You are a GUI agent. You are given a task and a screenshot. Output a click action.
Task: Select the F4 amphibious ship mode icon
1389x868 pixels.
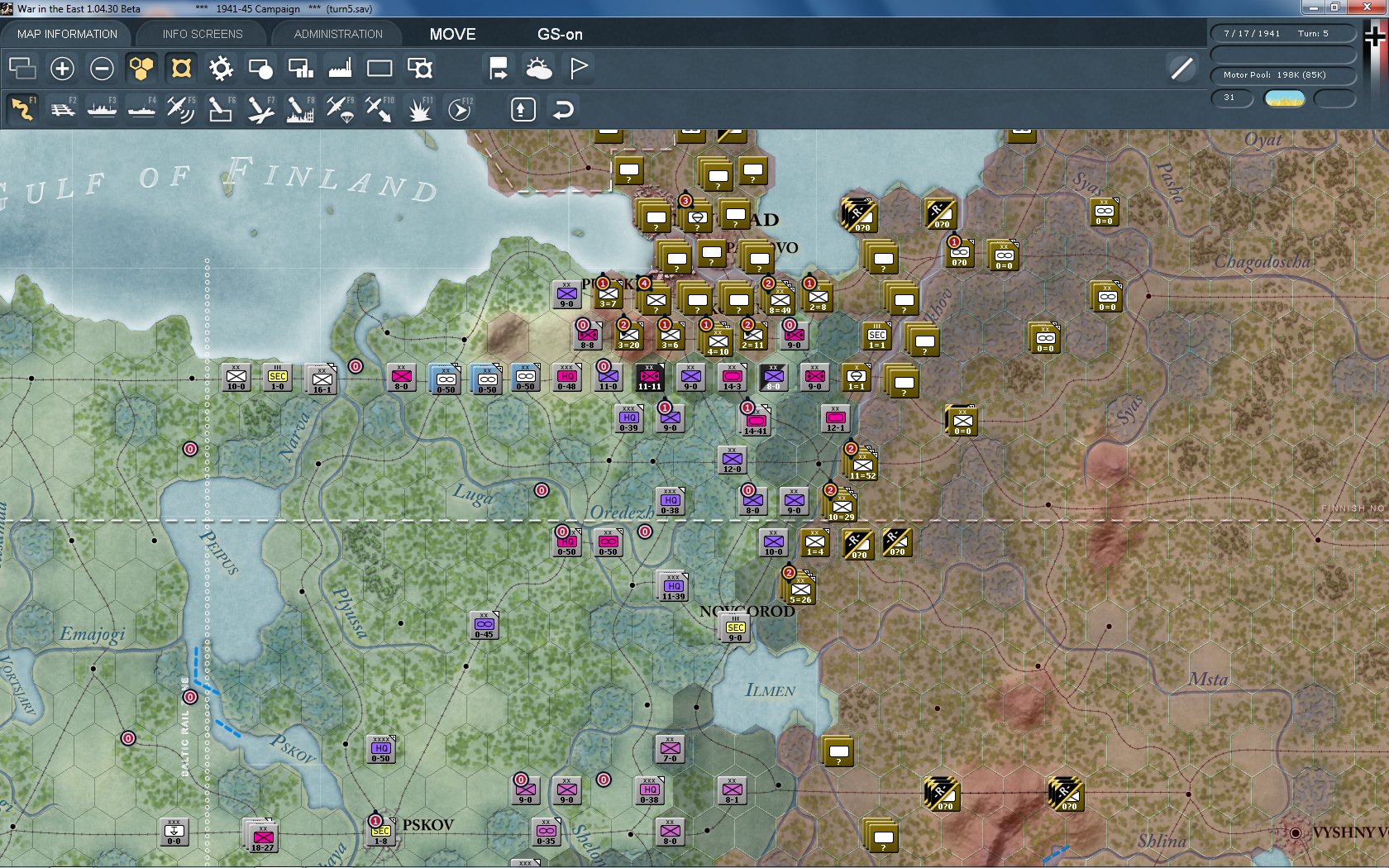(x=141, y=109)
